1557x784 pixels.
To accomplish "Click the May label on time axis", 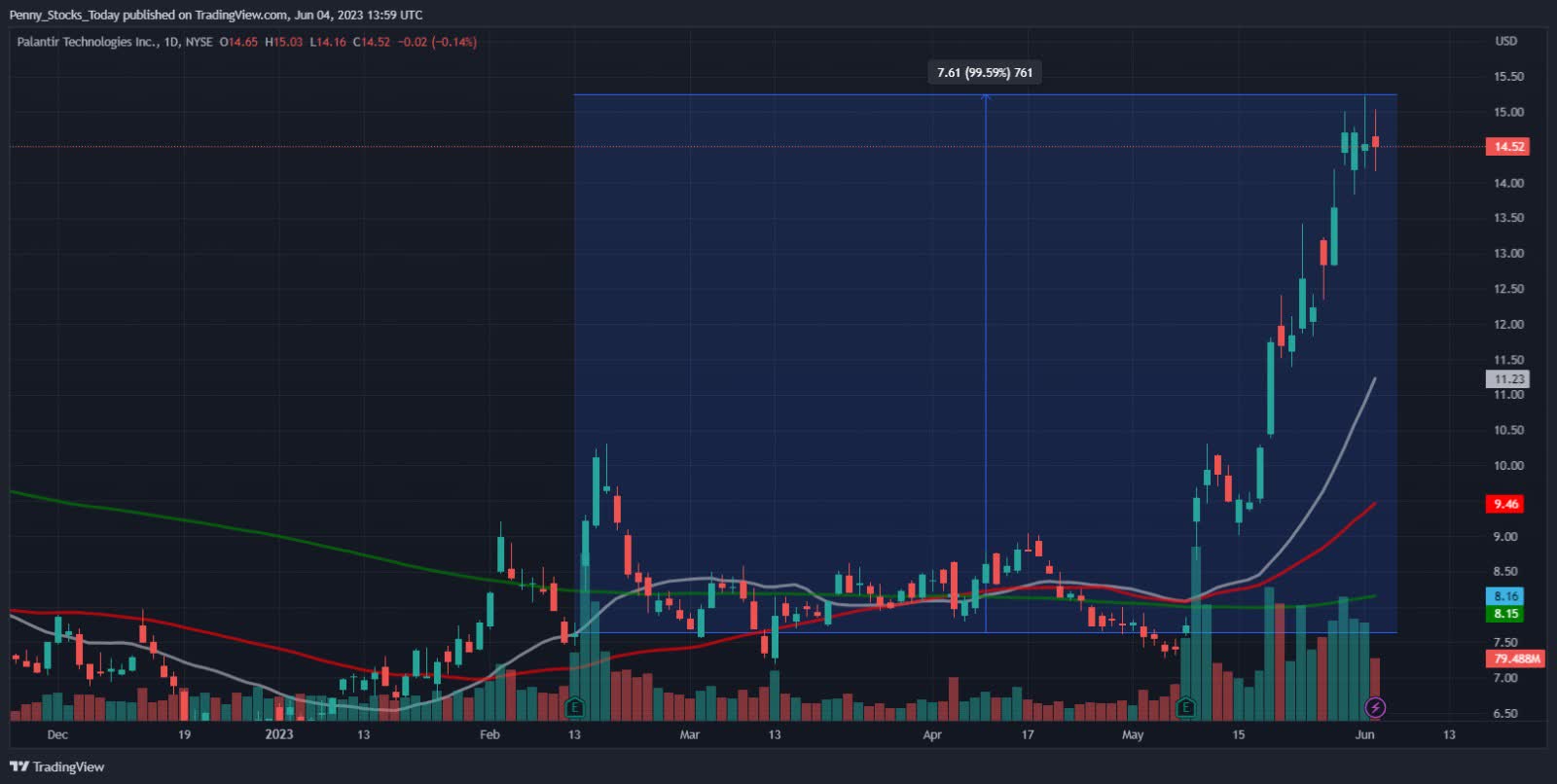I will click(x=1133, y=734).
